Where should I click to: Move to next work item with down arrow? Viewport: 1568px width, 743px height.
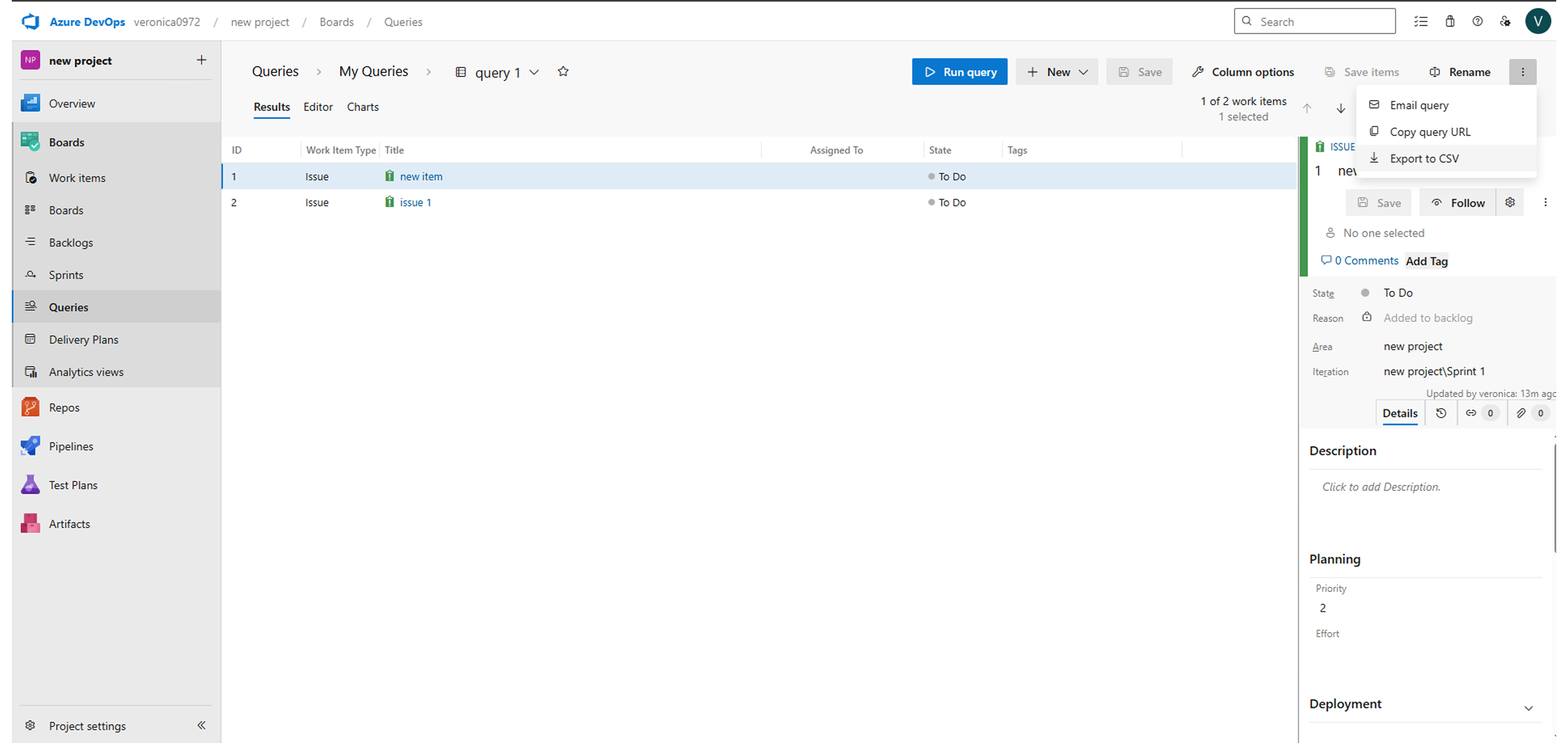point(1340,109)
